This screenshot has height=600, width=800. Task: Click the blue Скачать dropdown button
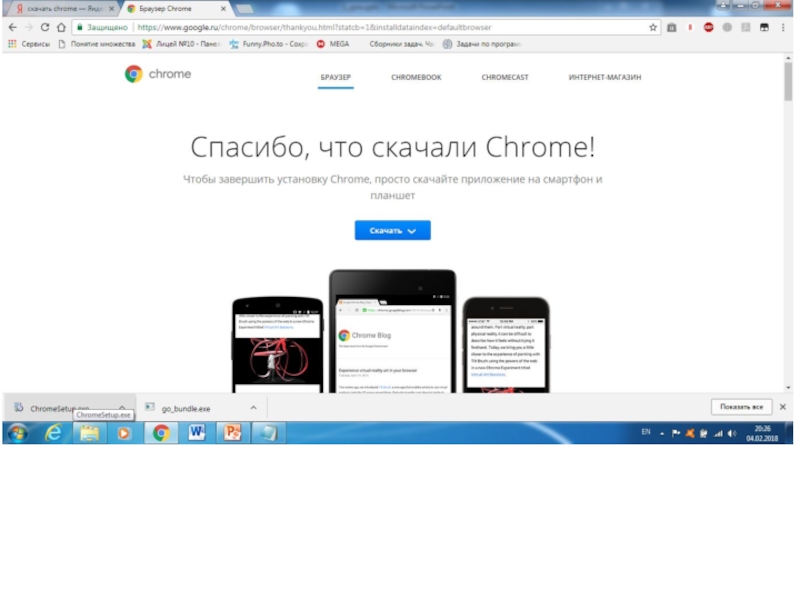point(392,231)
